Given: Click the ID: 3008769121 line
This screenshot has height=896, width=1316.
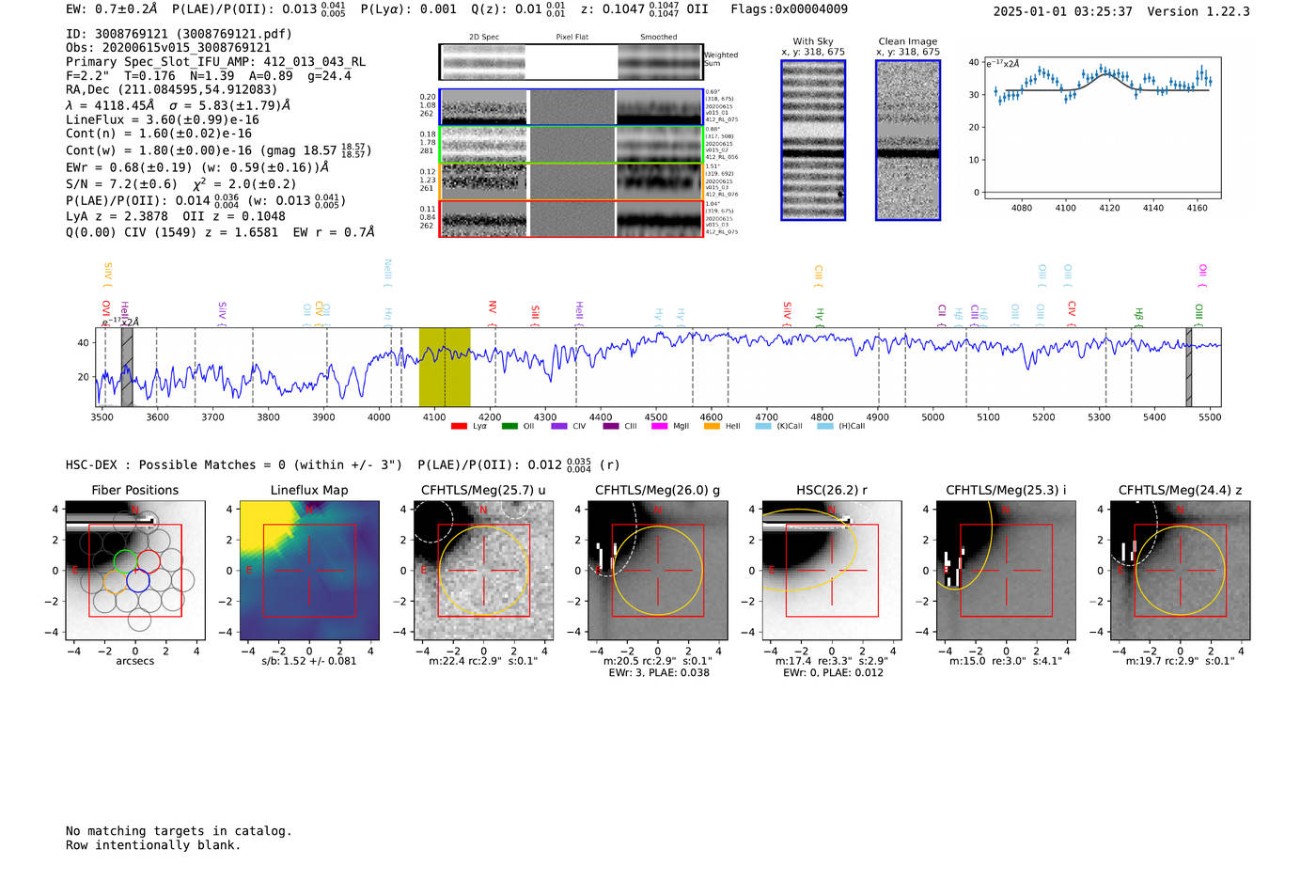Looking at the screenshot, I should click(179, 34).
